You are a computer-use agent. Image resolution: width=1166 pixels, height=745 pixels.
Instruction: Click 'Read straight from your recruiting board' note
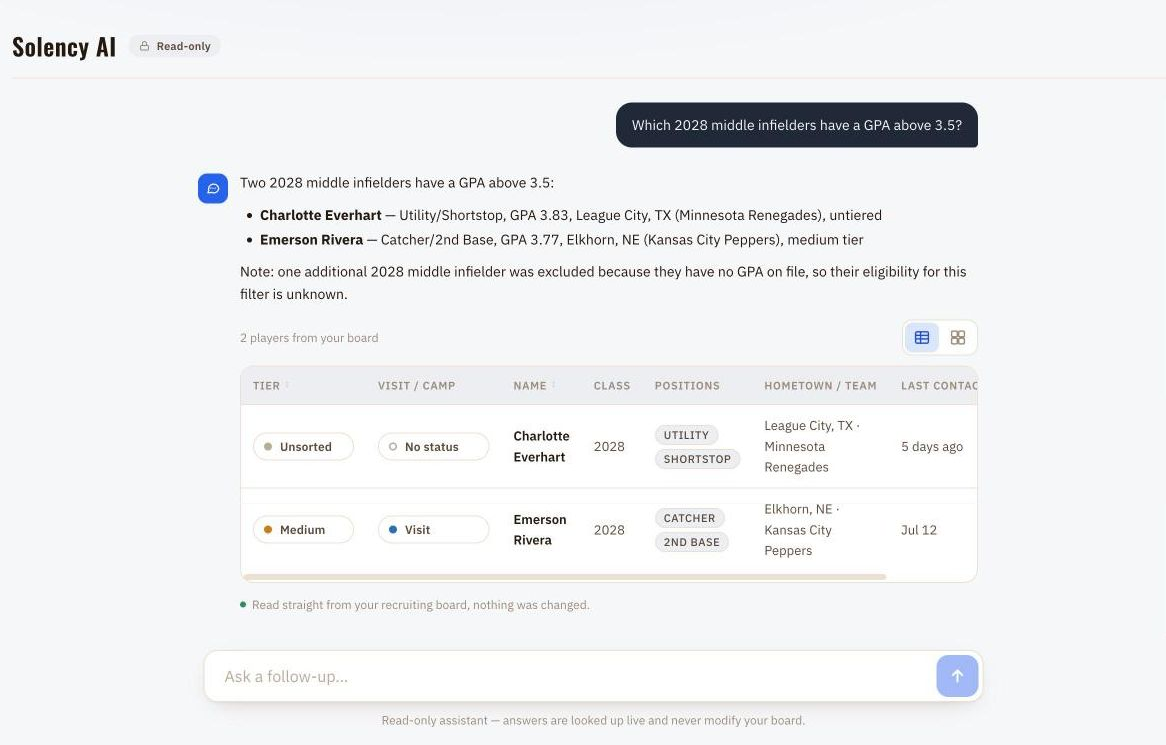click(420, 605)
